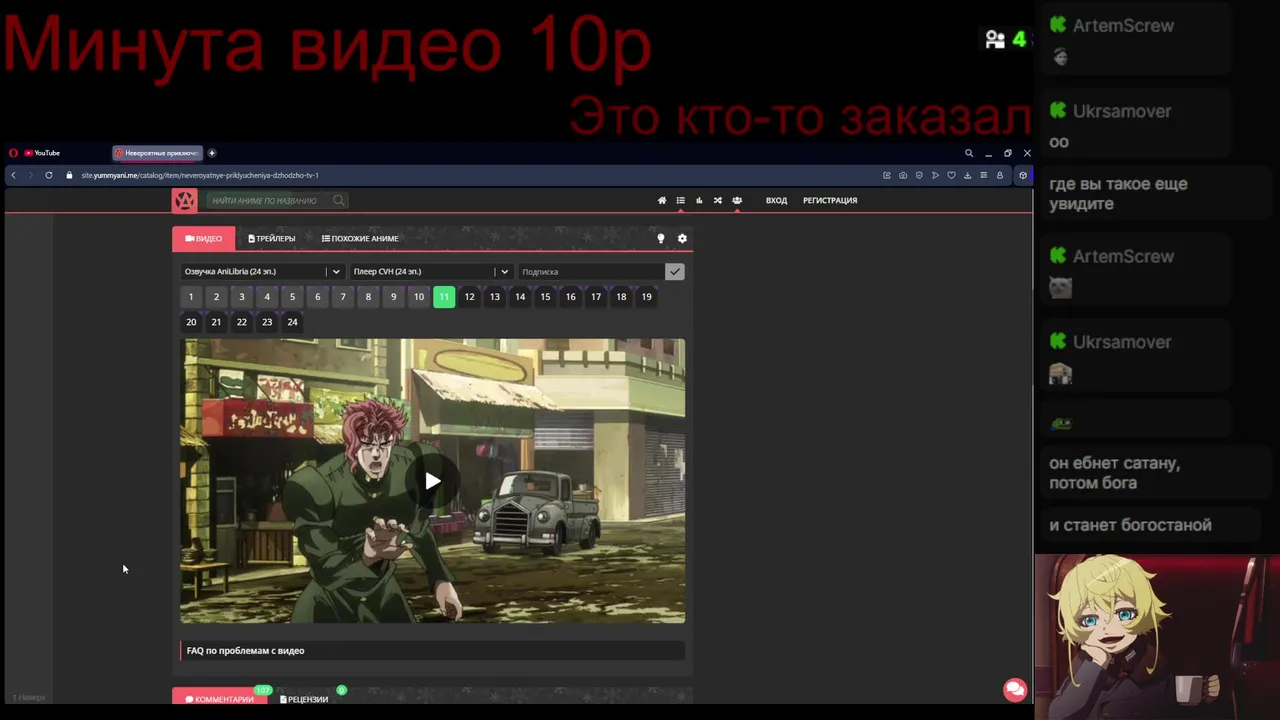Click the browser back arrow
Image resolution: width=1280 pixels, height=720 pixels.
pyautogui.click(x=13, y=175)
